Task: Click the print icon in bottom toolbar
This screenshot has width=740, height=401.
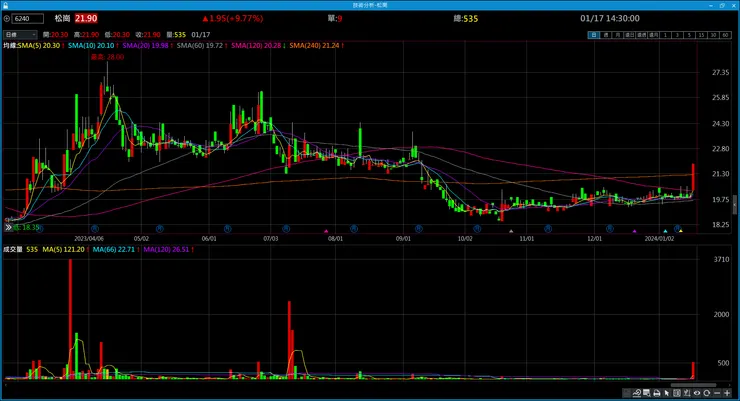Action: [657, 393]
